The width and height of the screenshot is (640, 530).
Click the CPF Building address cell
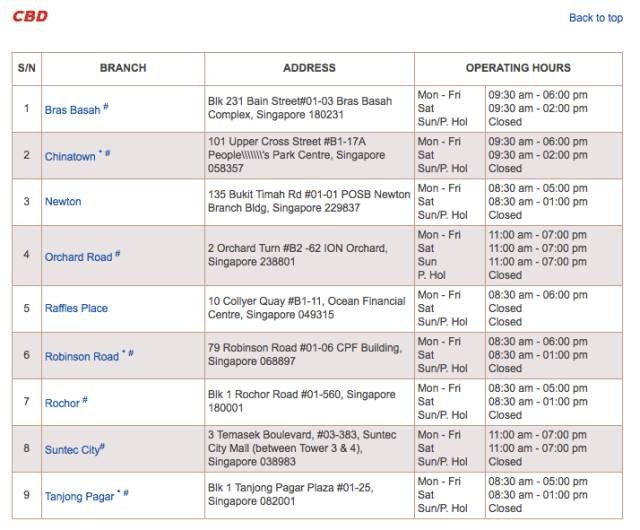(304, 355)
